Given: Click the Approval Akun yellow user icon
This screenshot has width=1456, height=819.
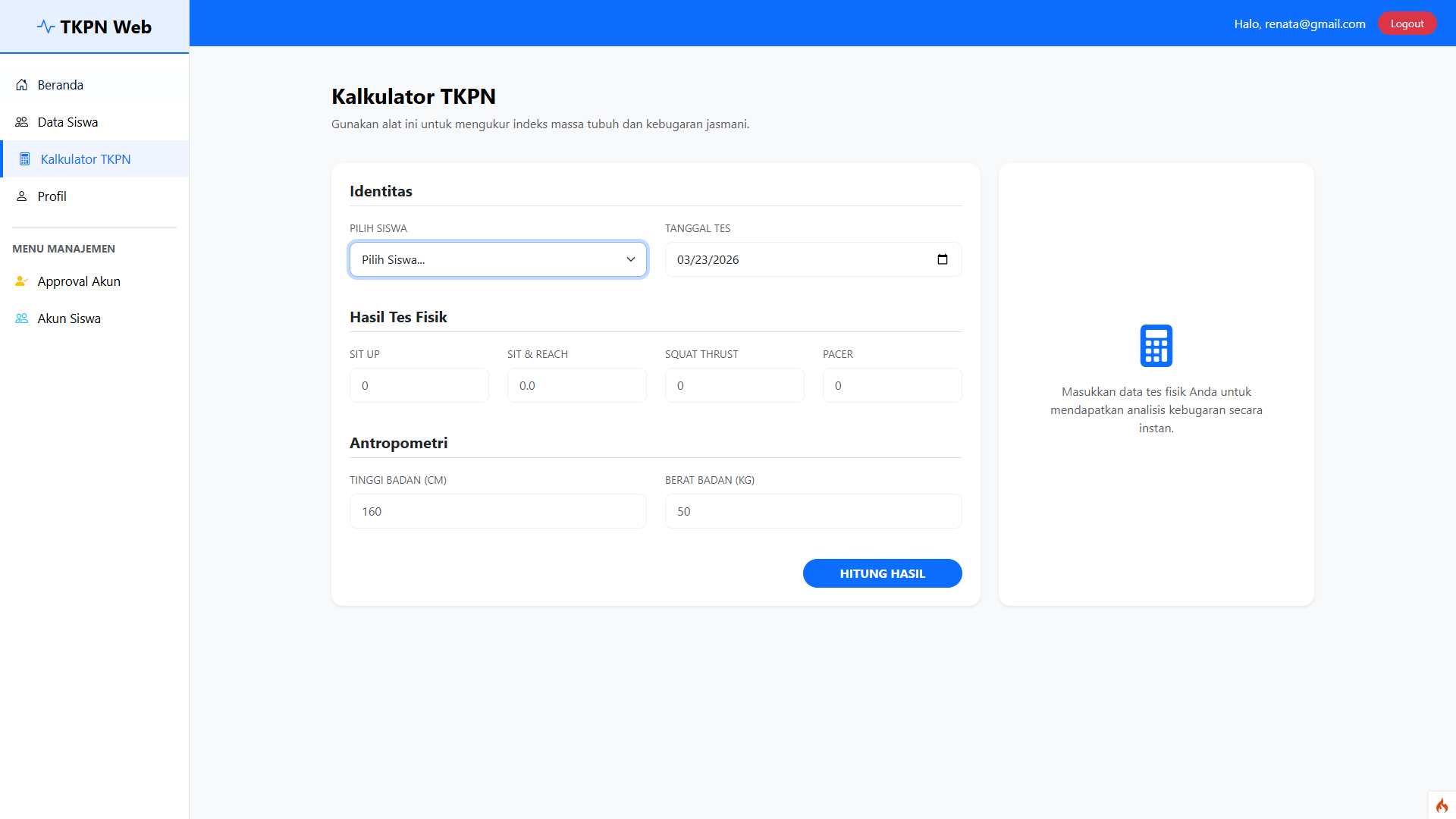Looking at the screenshot, I should pyautogui.click(x=21, y=281).
